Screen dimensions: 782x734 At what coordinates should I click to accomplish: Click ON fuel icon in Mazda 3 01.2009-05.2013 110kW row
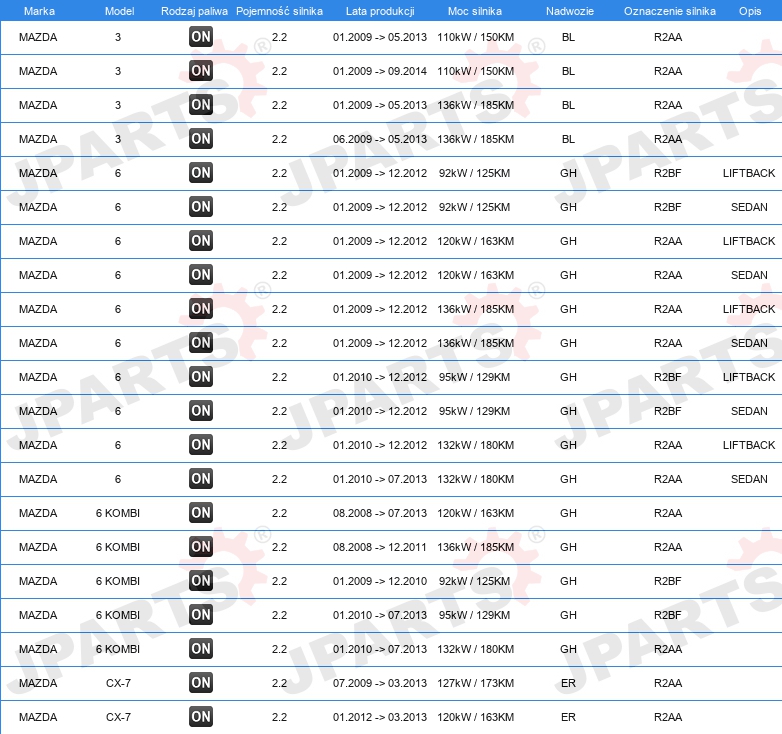coord(201,37)
